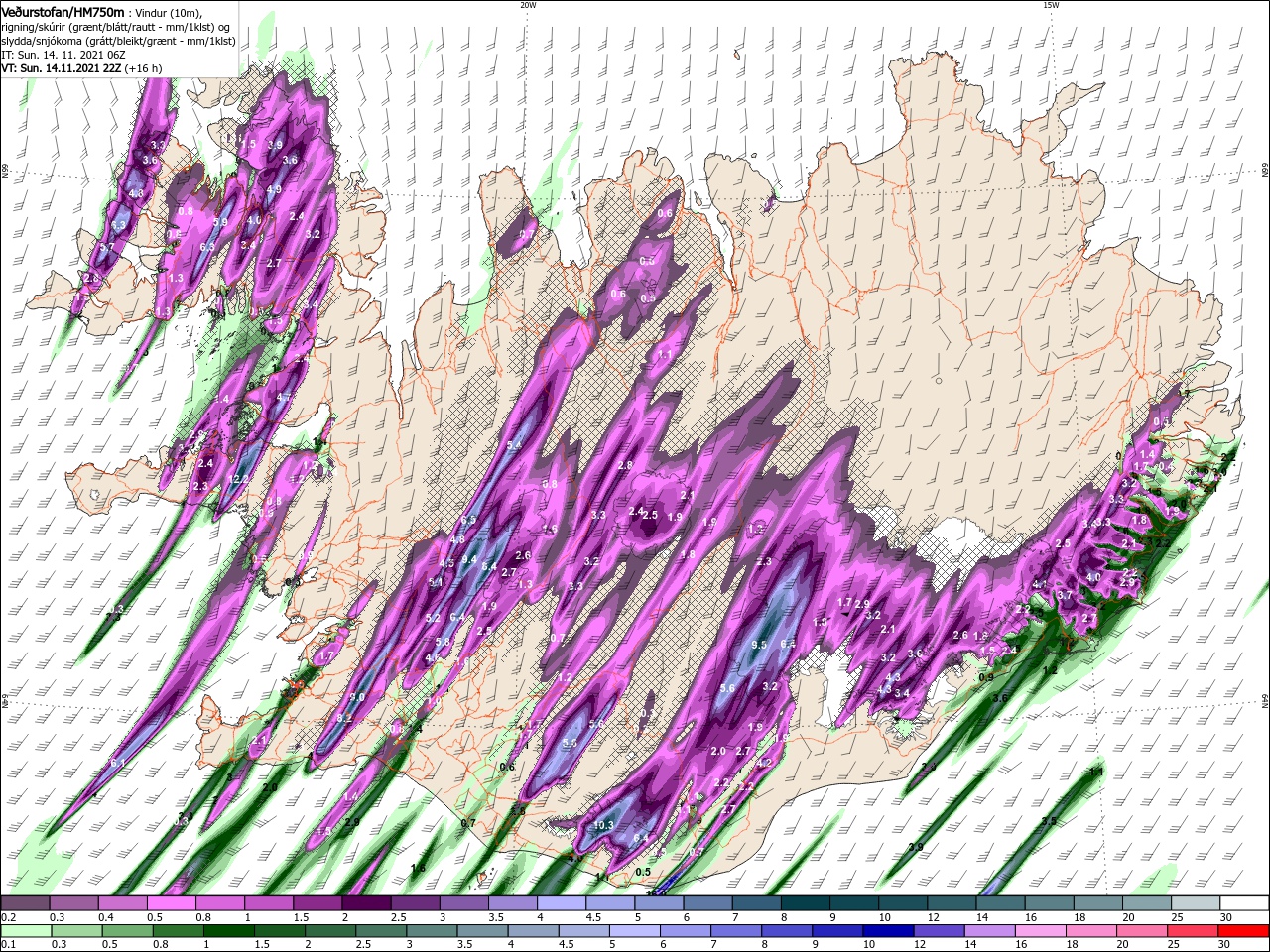This screenshot has width=1270, height=952.
Task: Click the 9.0 precipitation value on the map
Action: coord(357,697)
